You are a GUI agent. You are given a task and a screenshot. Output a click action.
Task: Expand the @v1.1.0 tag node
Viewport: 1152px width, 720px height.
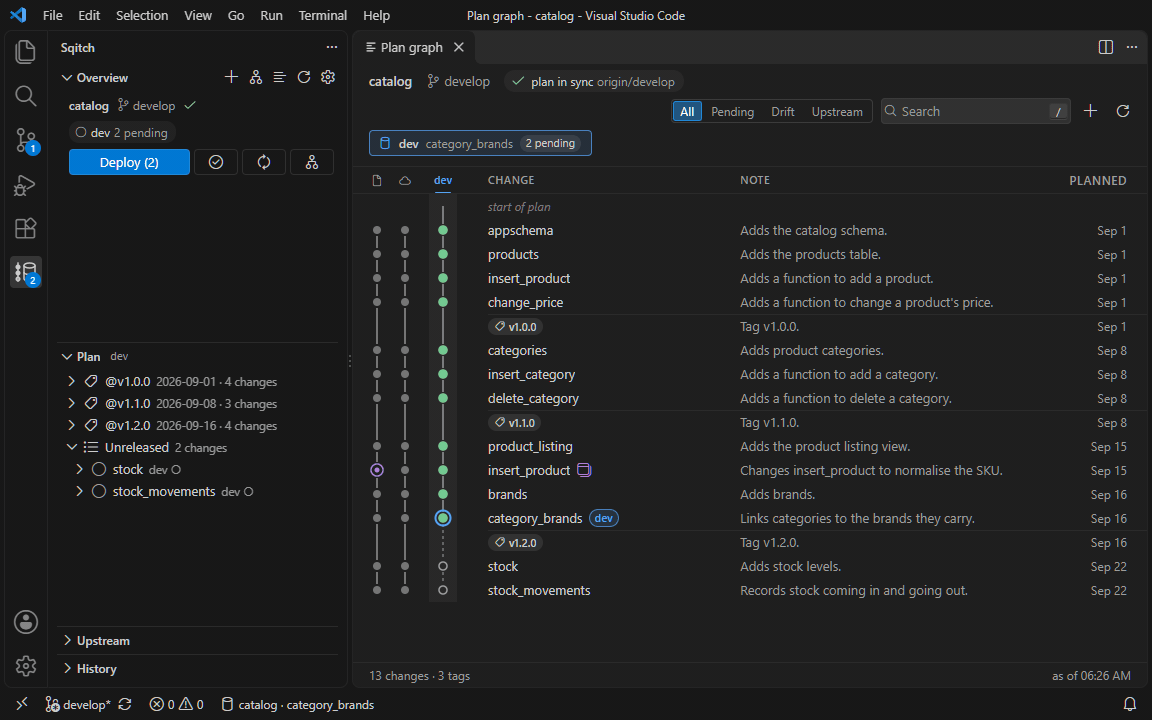(71, 403)
